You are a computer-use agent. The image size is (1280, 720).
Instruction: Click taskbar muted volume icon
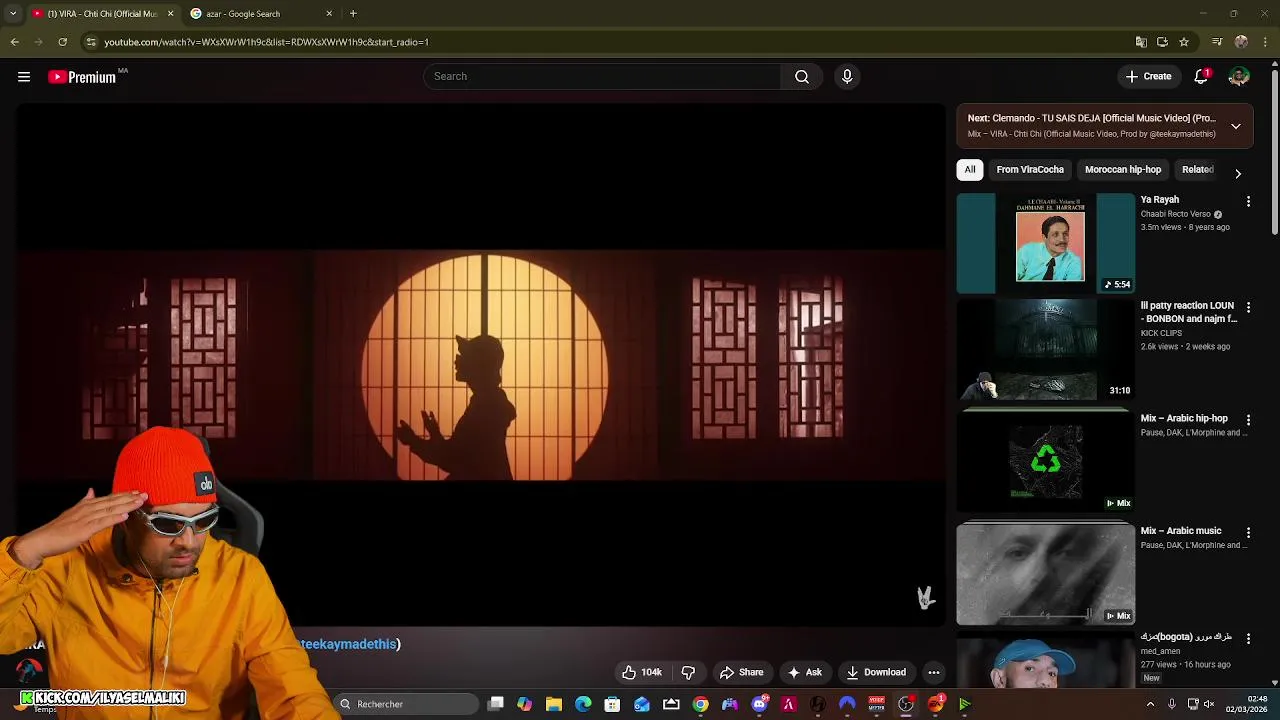pos(1209,704)
